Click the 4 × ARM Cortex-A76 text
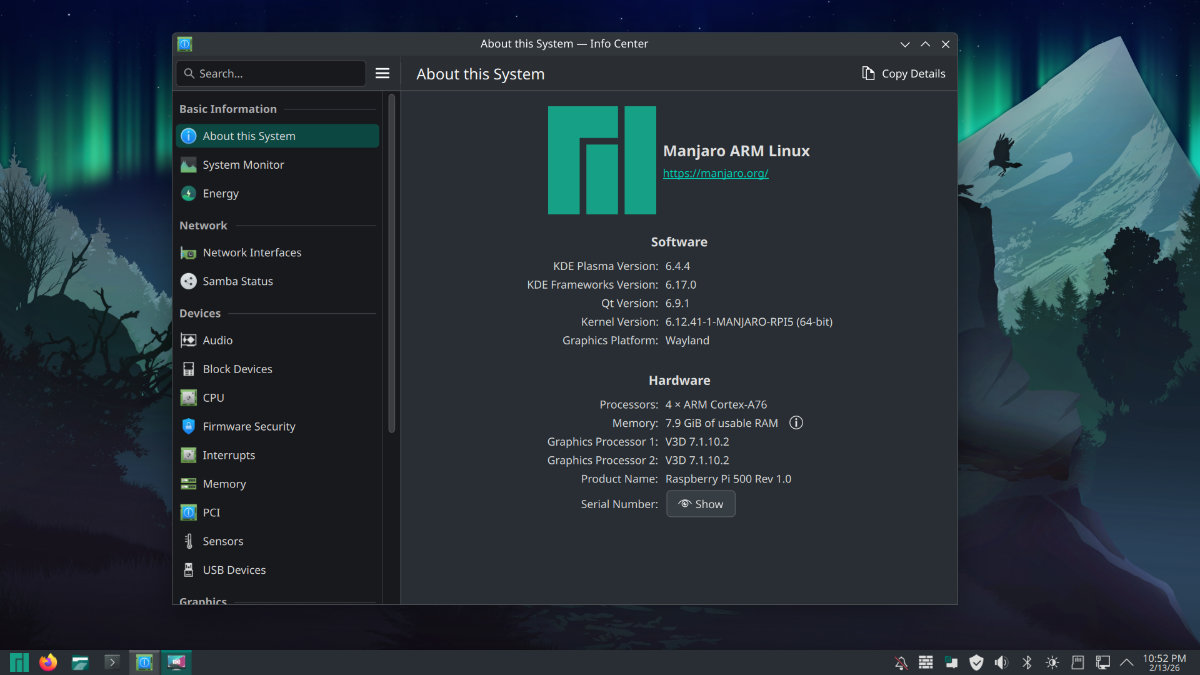 tap(716, 405)
